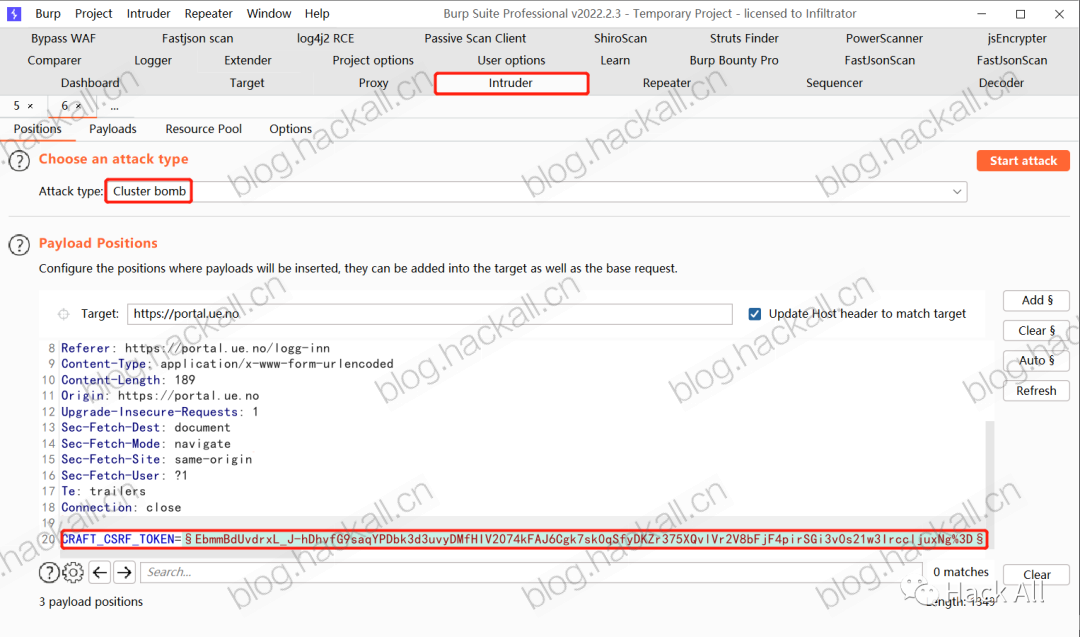Open the Burp menu
The width and height of the screenshot is (1080, 637).
(x=48, y=13)
